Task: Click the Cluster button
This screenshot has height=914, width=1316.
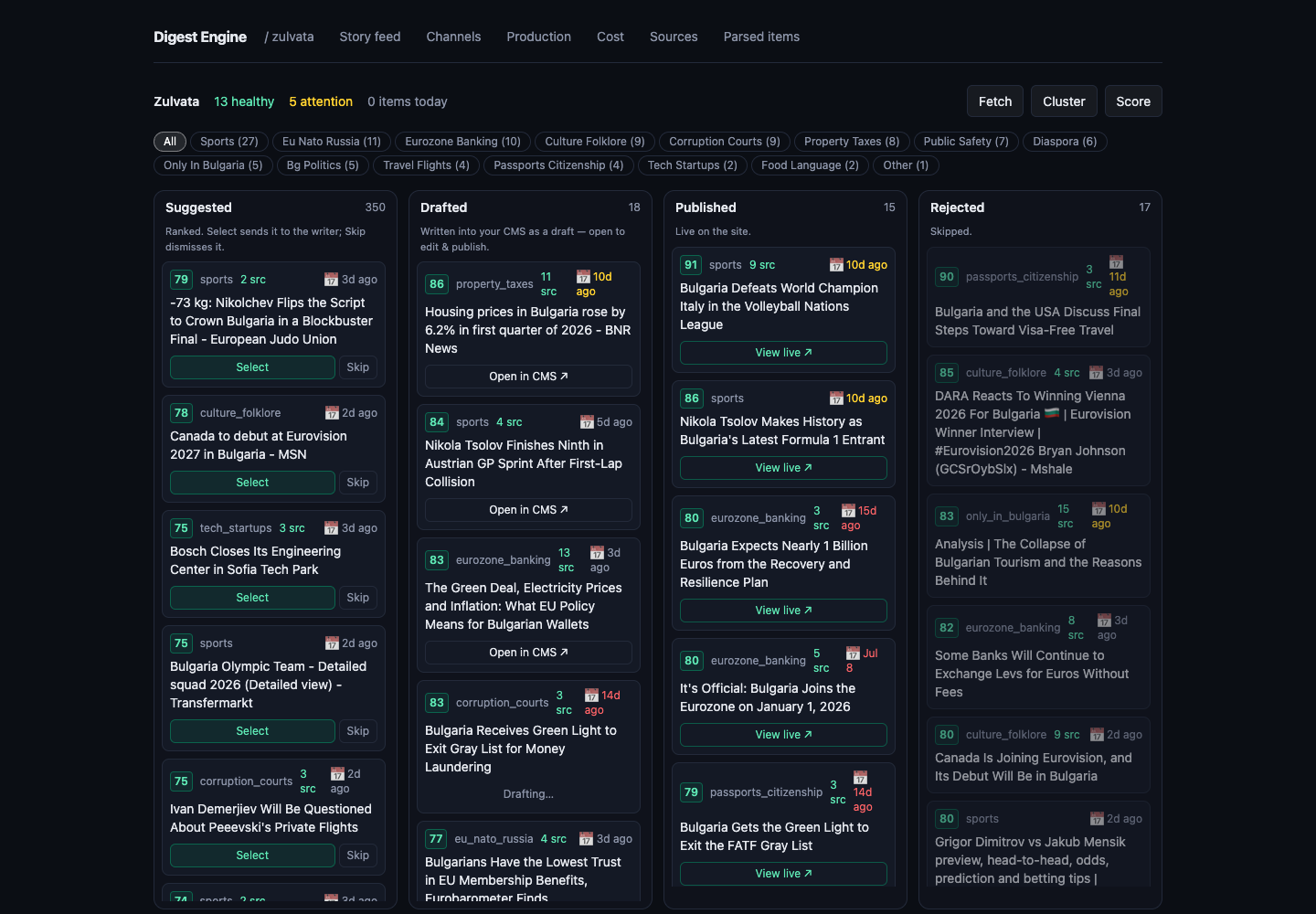Action: pos(1064,101)
